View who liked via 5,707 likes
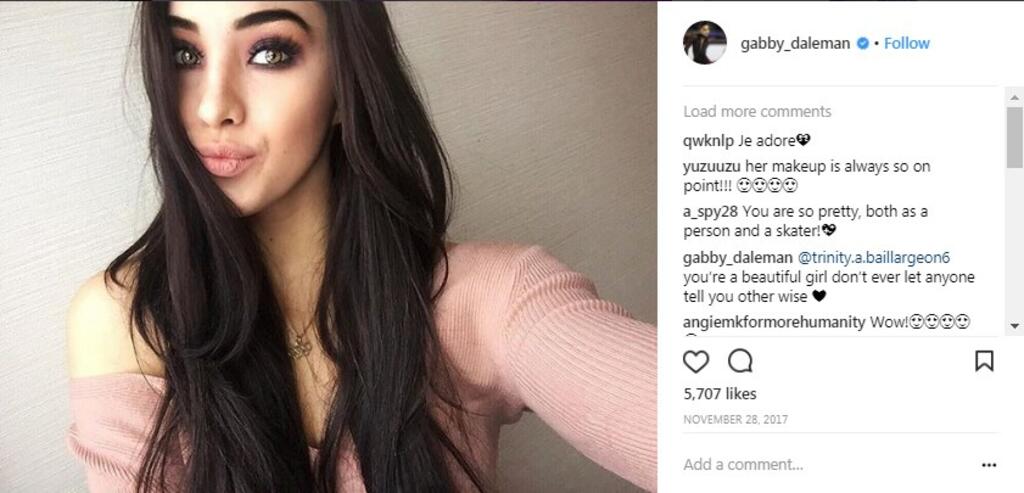 (x=720, y=394)
